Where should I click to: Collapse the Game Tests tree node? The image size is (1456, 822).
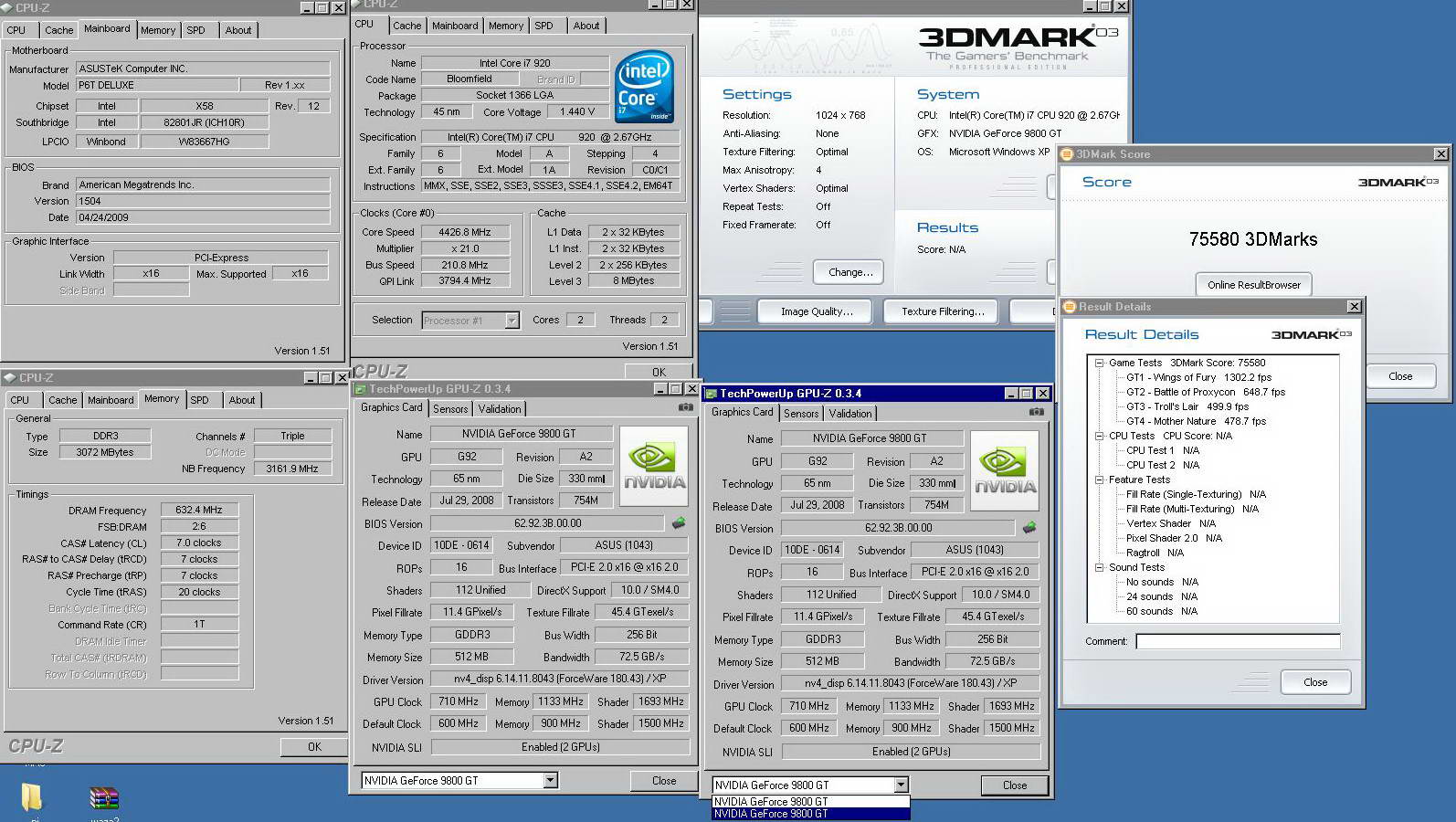[1100, 363]
